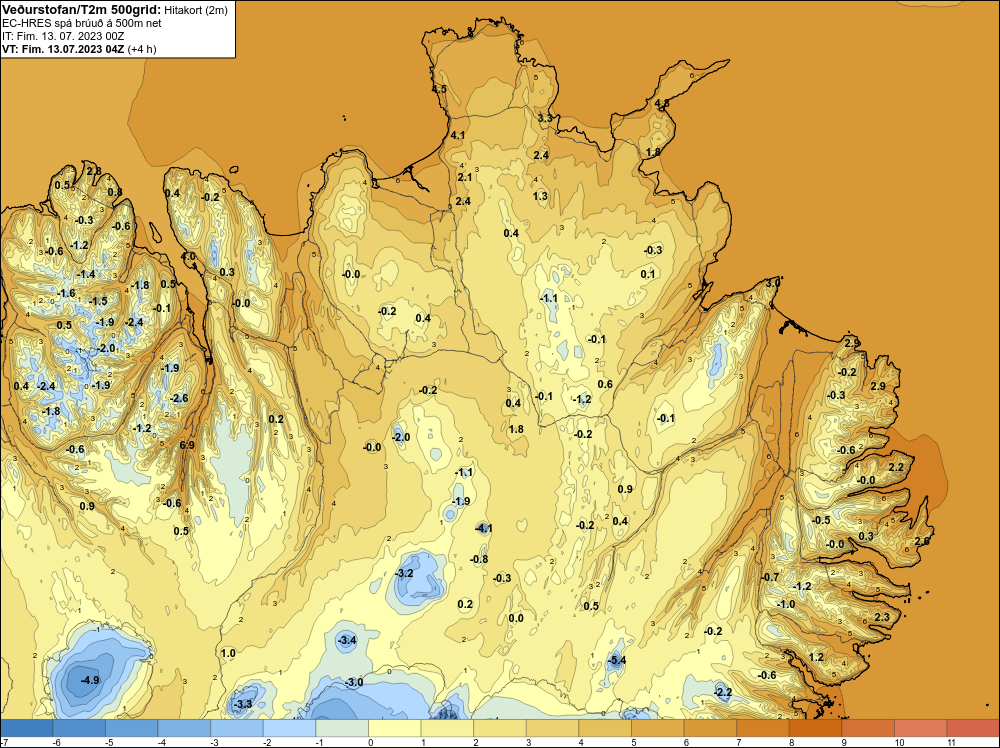The image size is (1000, 748).
Task: Click the positive 3.0 temperature label
Action: tap(773, 282)
